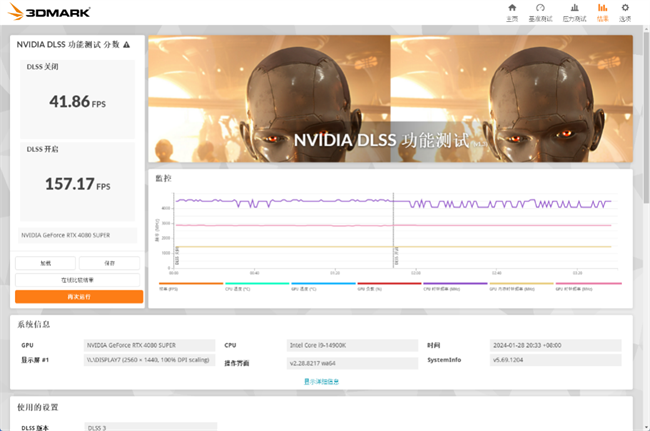Click the vertical marker line at mid-chart

[393, 230]
